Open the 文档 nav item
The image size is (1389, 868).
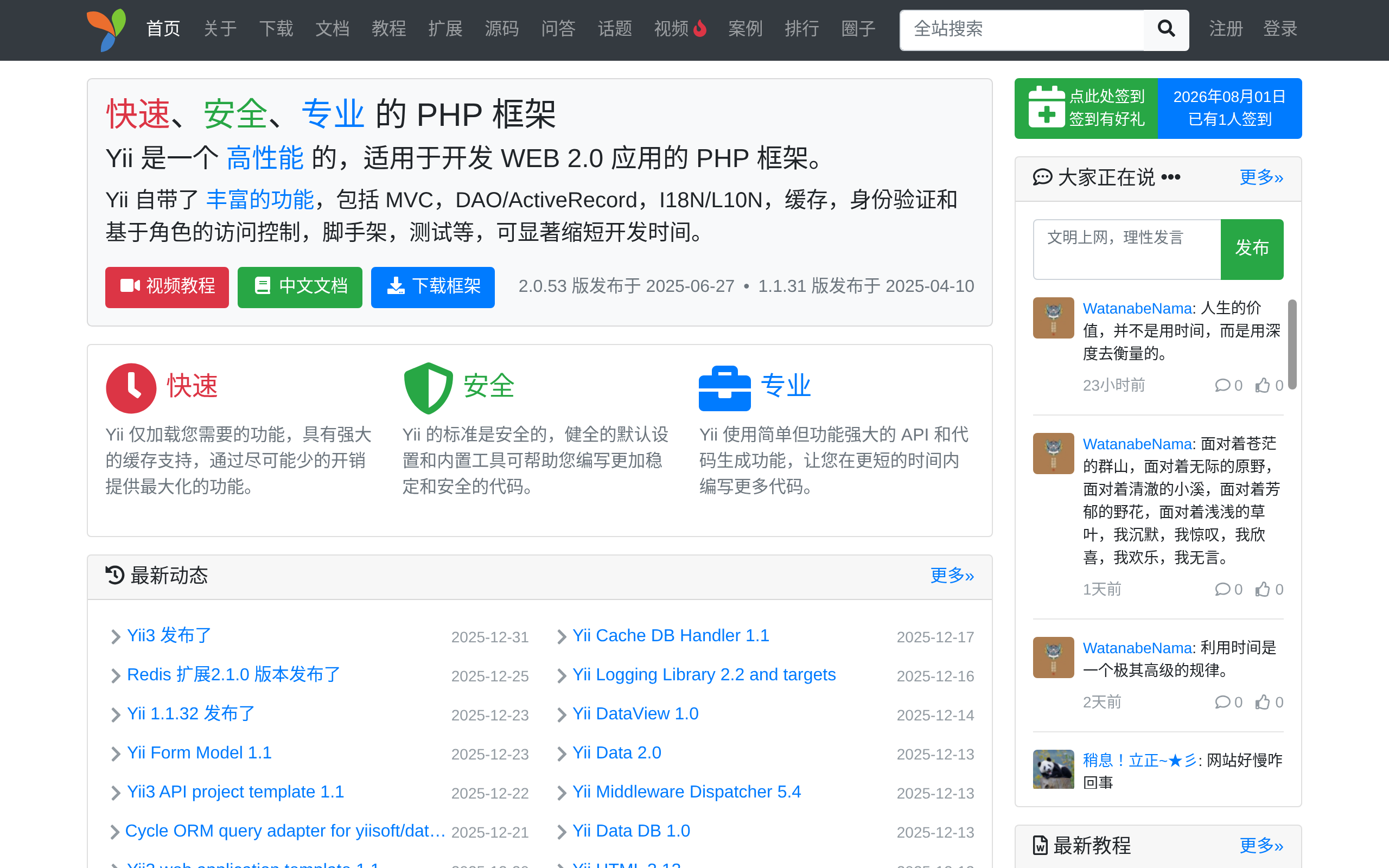click(332, 29)
